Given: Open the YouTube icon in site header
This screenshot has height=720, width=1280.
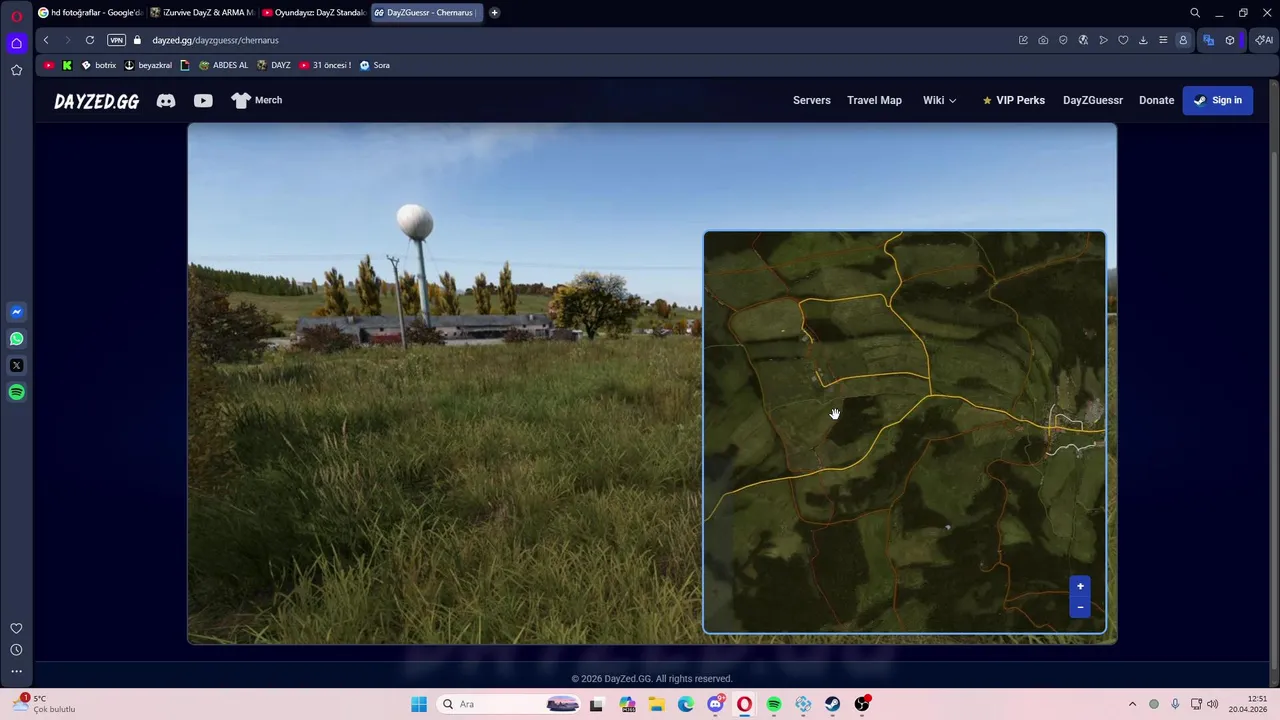Looking at the screenshot, I should pyautogui.click(x=203, y=100).
